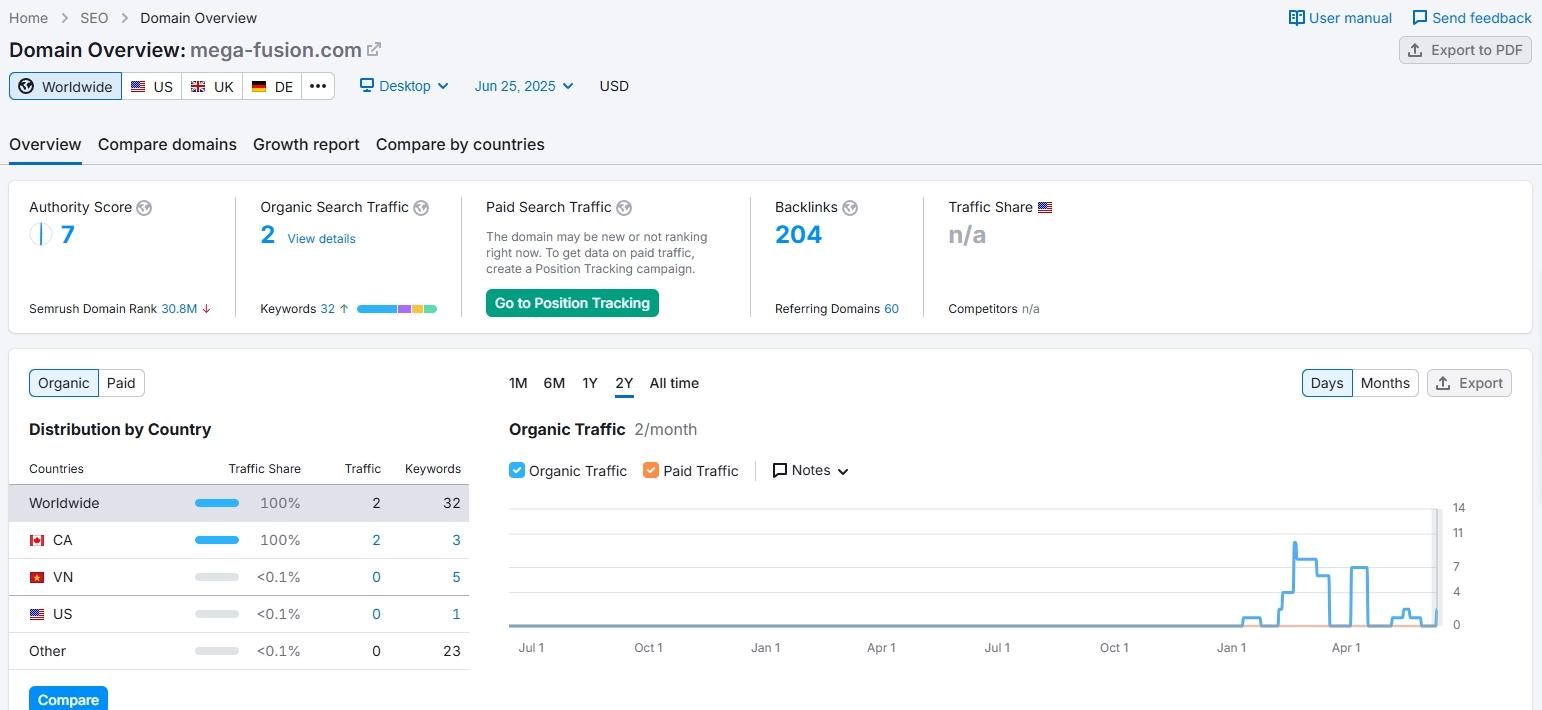This screenshot has width=1542, height=710.
Task: Click the Send feedback chat icon
Action: [1419, 18]
